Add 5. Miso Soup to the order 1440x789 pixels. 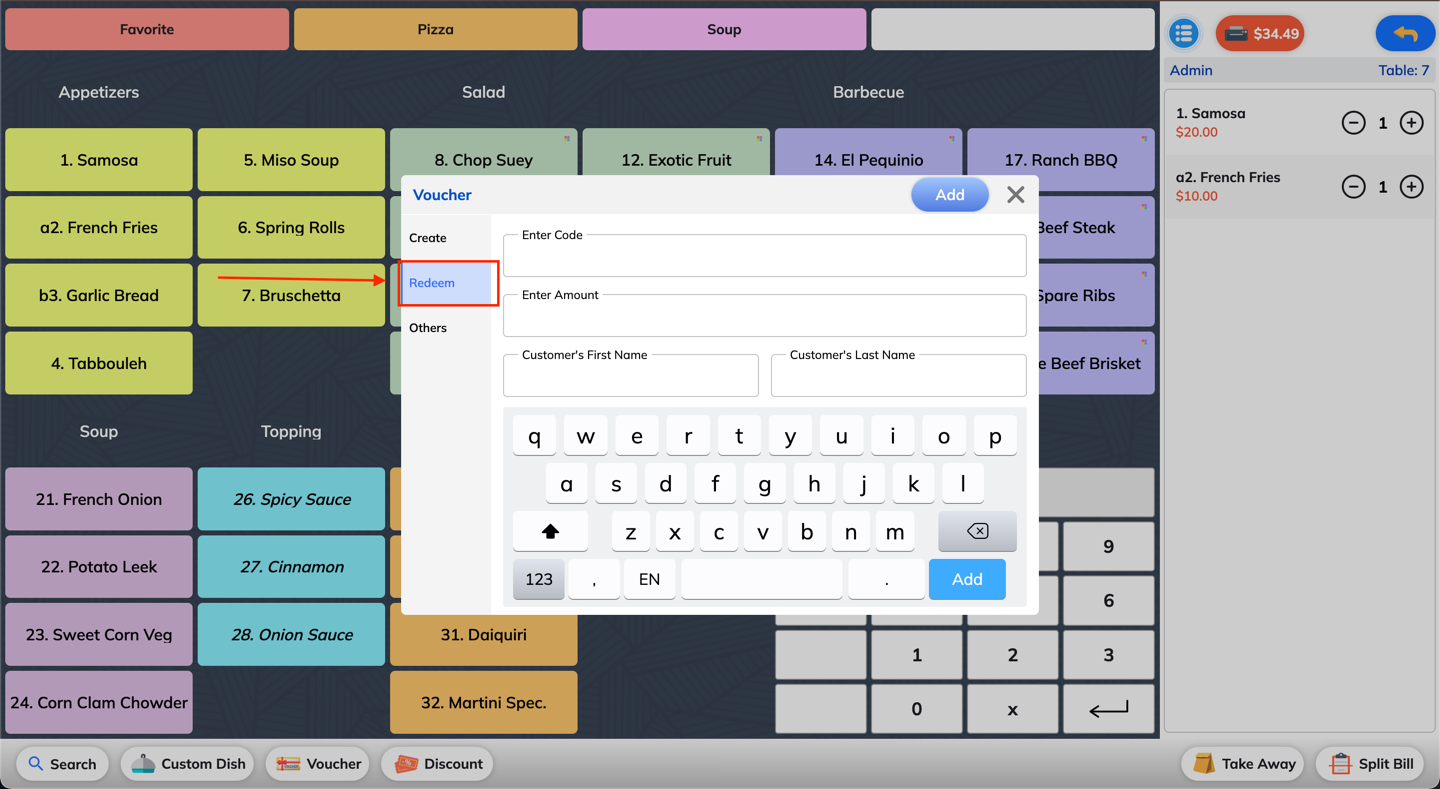291,160
